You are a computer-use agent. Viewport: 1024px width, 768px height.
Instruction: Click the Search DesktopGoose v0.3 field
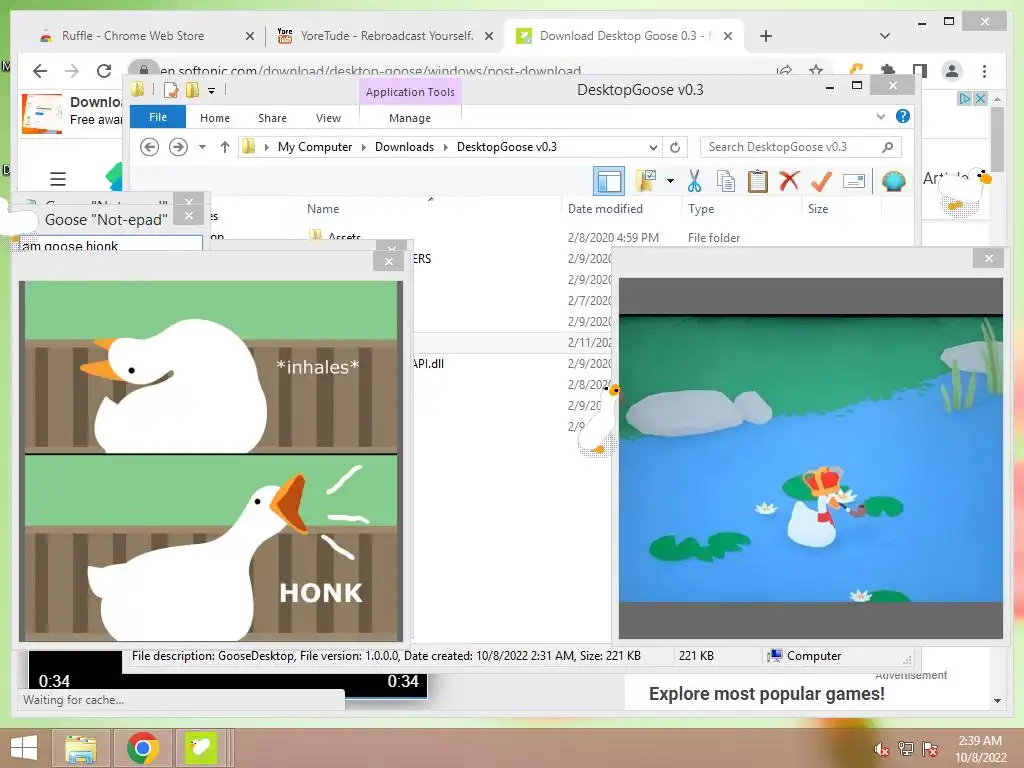click(801, 147)
